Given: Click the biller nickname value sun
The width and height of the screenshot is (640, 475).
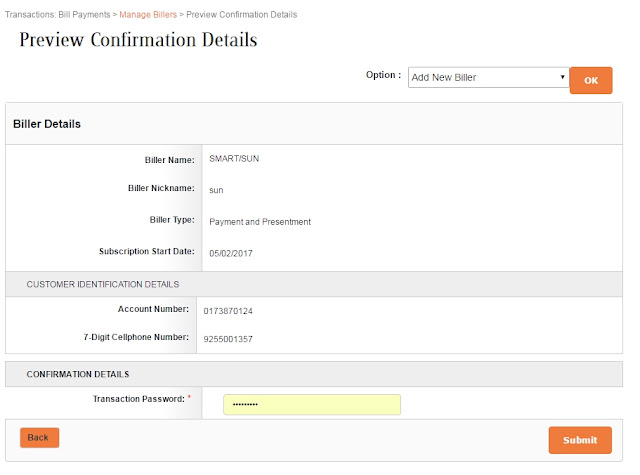Looking at the screenshot, I should click(216, 190).
